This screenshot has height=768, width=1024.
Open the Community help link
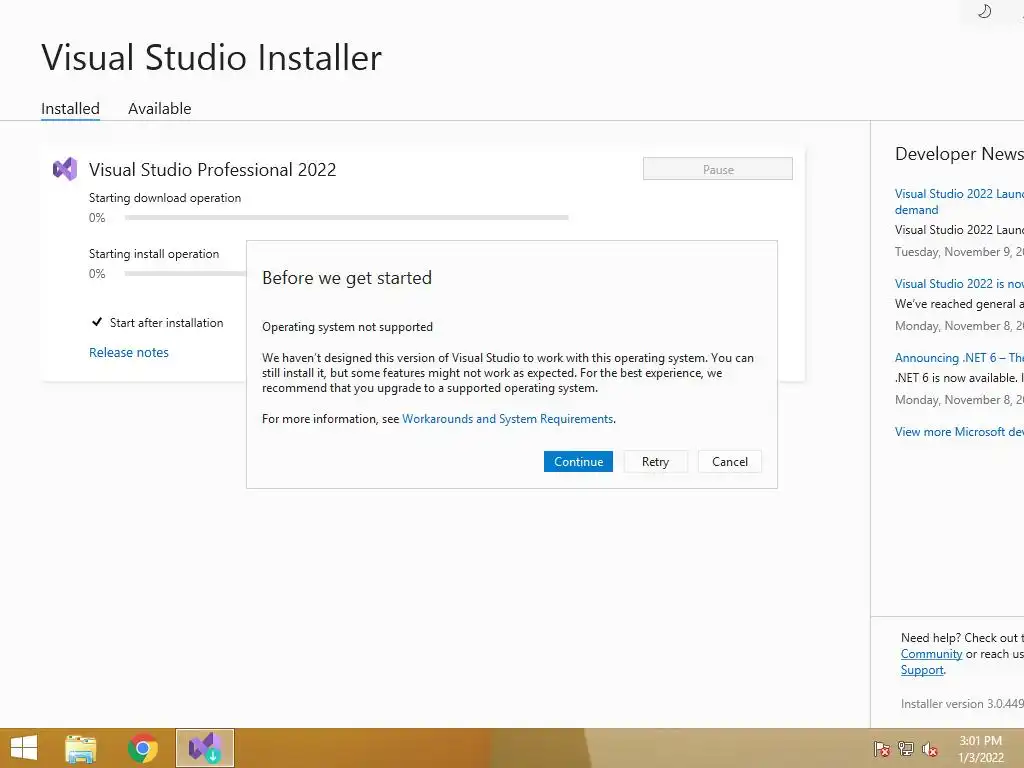tap(931, 654)
